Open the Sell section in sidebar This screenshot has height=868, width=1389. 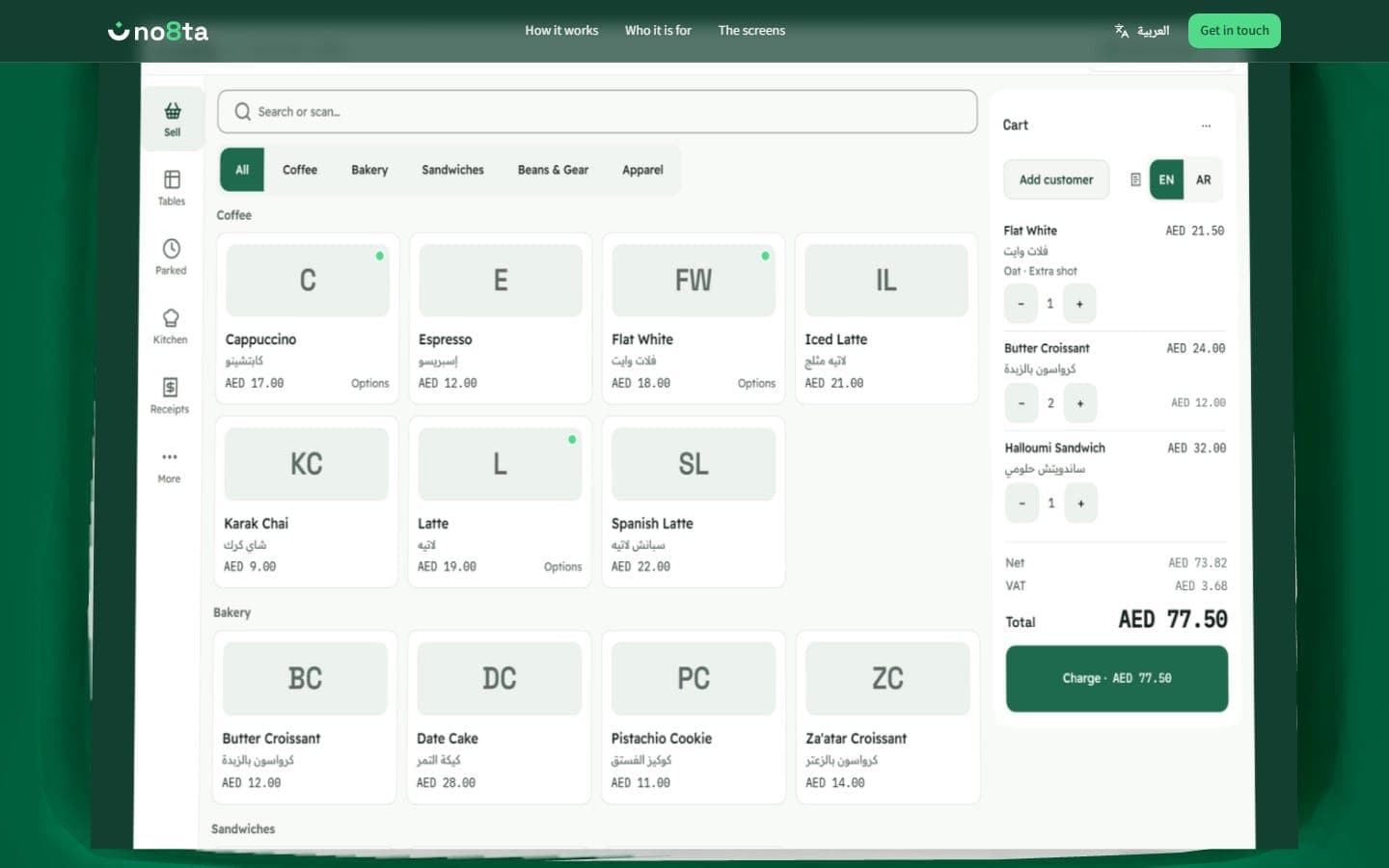[173, 119]
